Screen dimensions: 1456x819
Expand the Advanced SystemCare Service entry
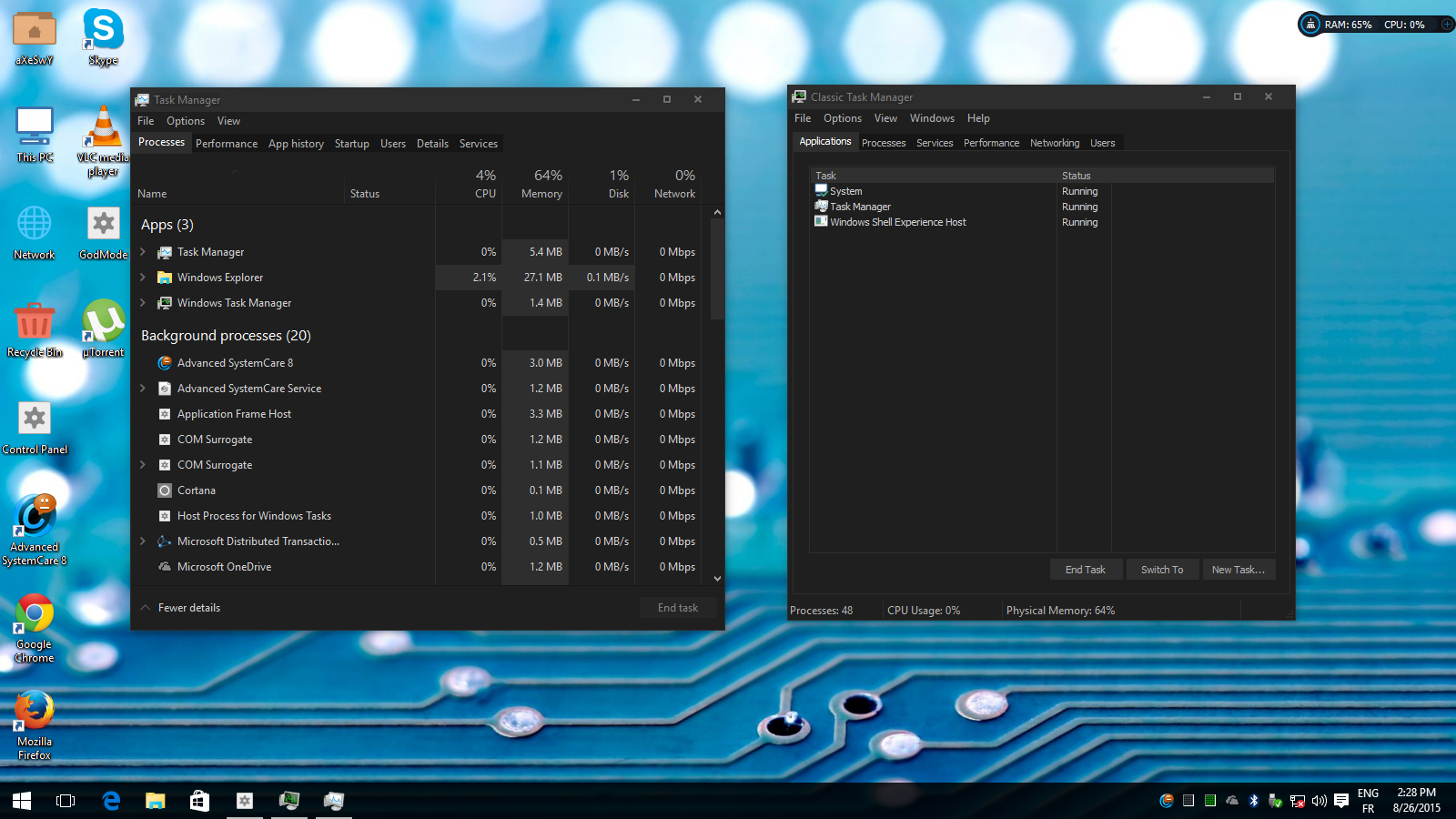tap(143, 389)
